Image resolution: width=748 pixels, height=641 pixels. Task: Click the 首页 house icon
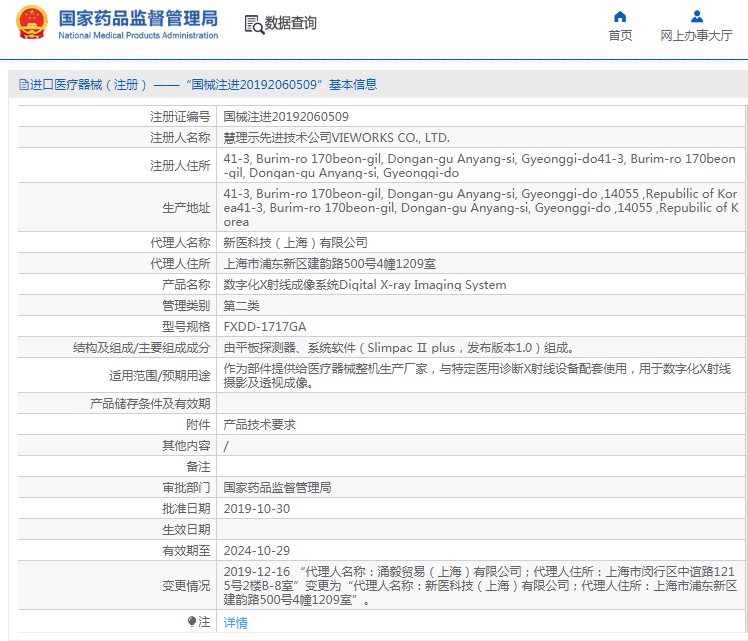[x=620, y=16]
